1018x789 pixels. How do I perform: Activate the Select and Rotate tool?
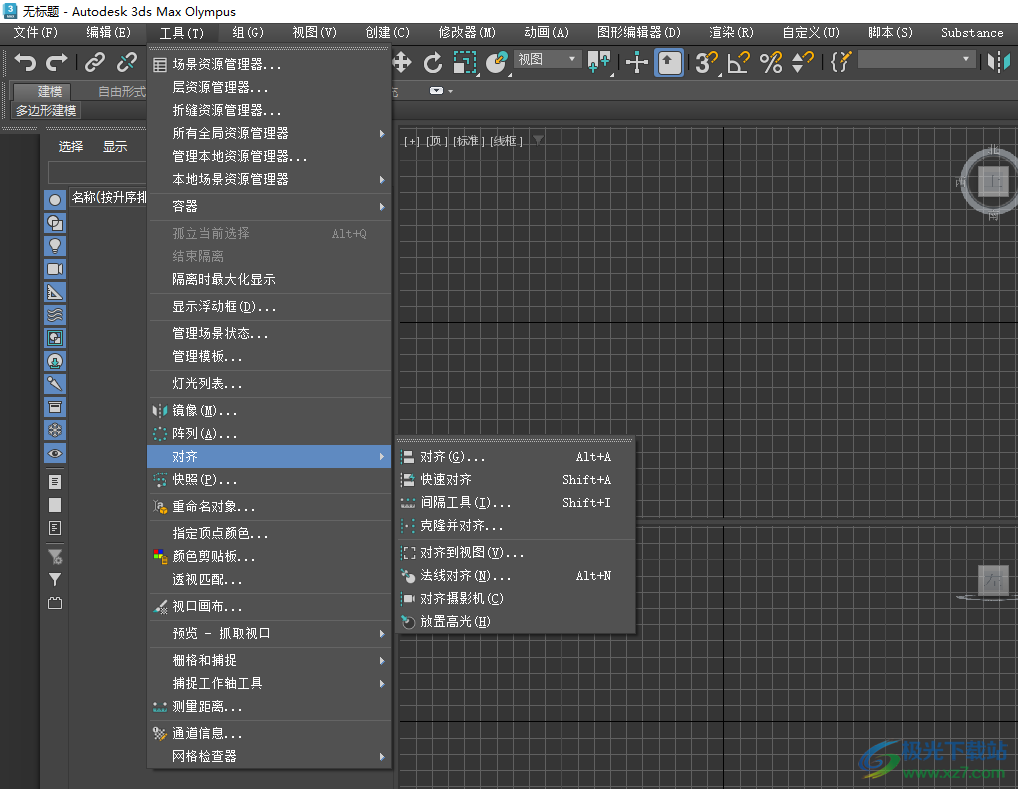coord(433,62)
